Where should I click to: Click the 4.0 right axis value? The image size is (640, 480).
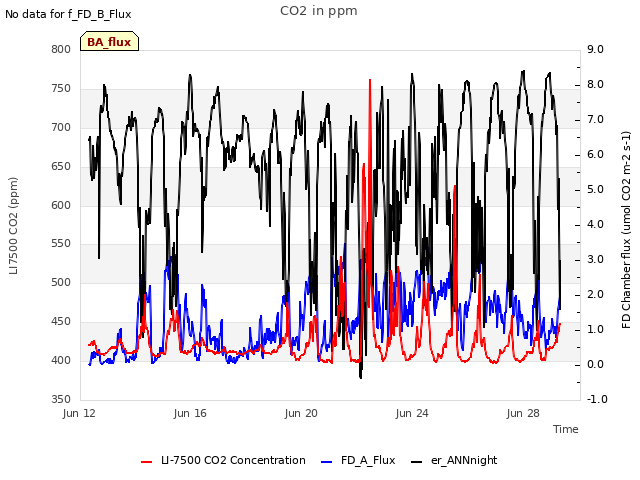[x=596, y=224]
